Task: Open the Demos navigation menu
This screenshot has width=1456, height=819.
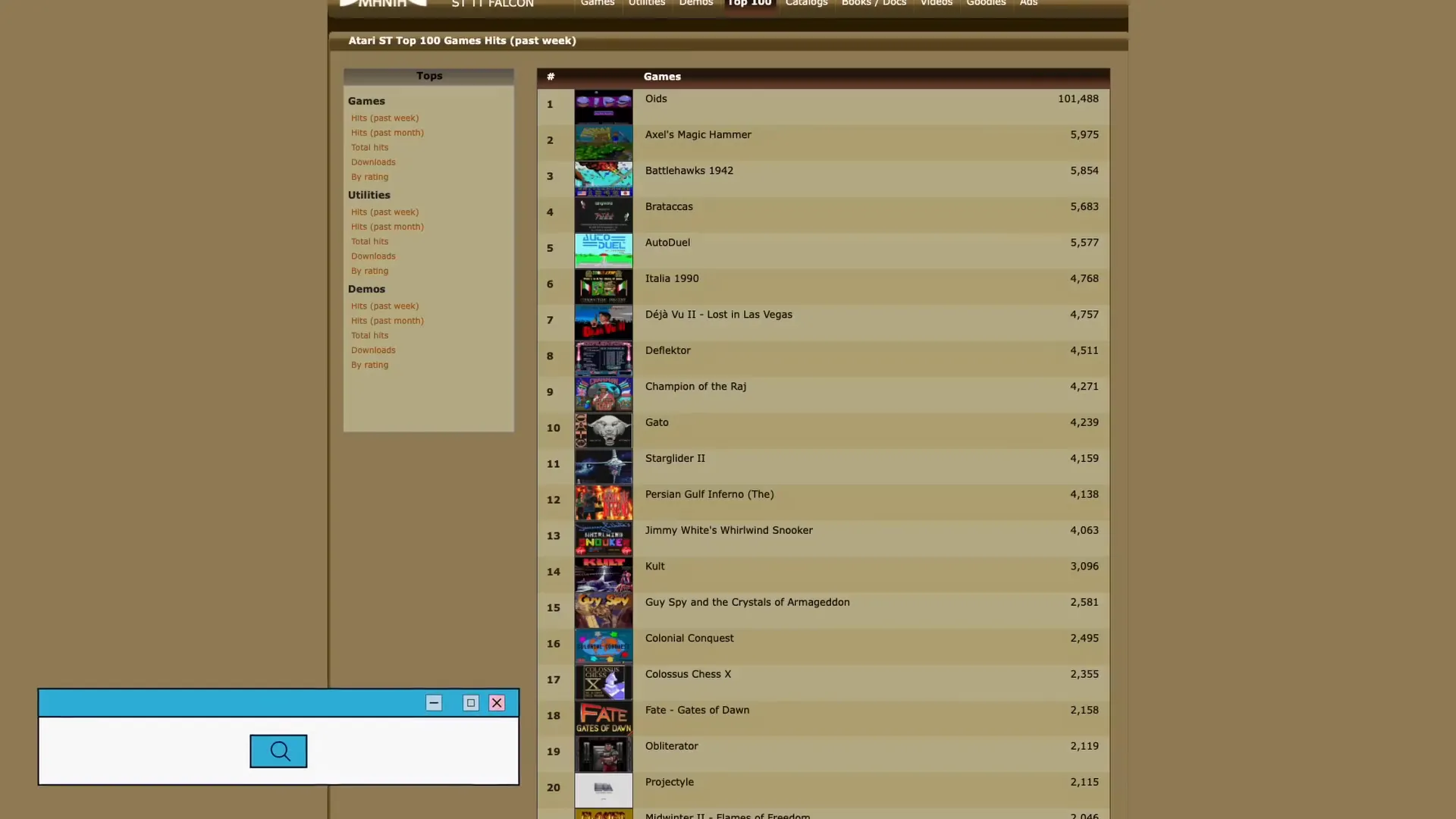Action: [695, 3]
